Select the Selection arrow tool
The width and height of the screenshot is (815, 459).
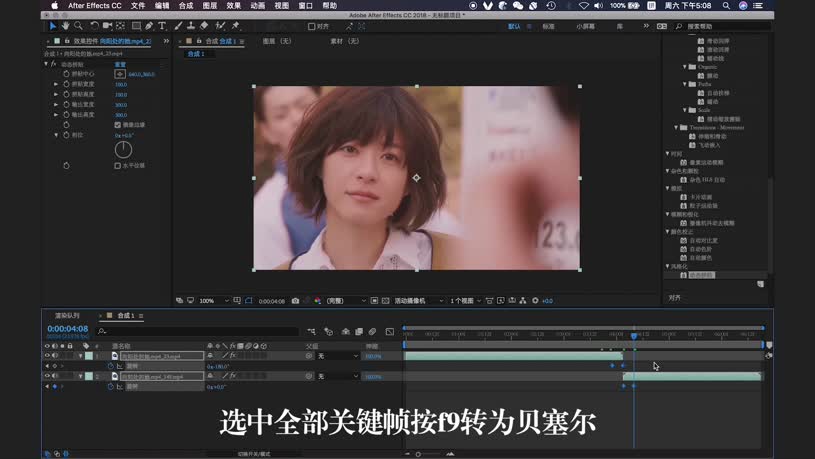coord(52,25)
